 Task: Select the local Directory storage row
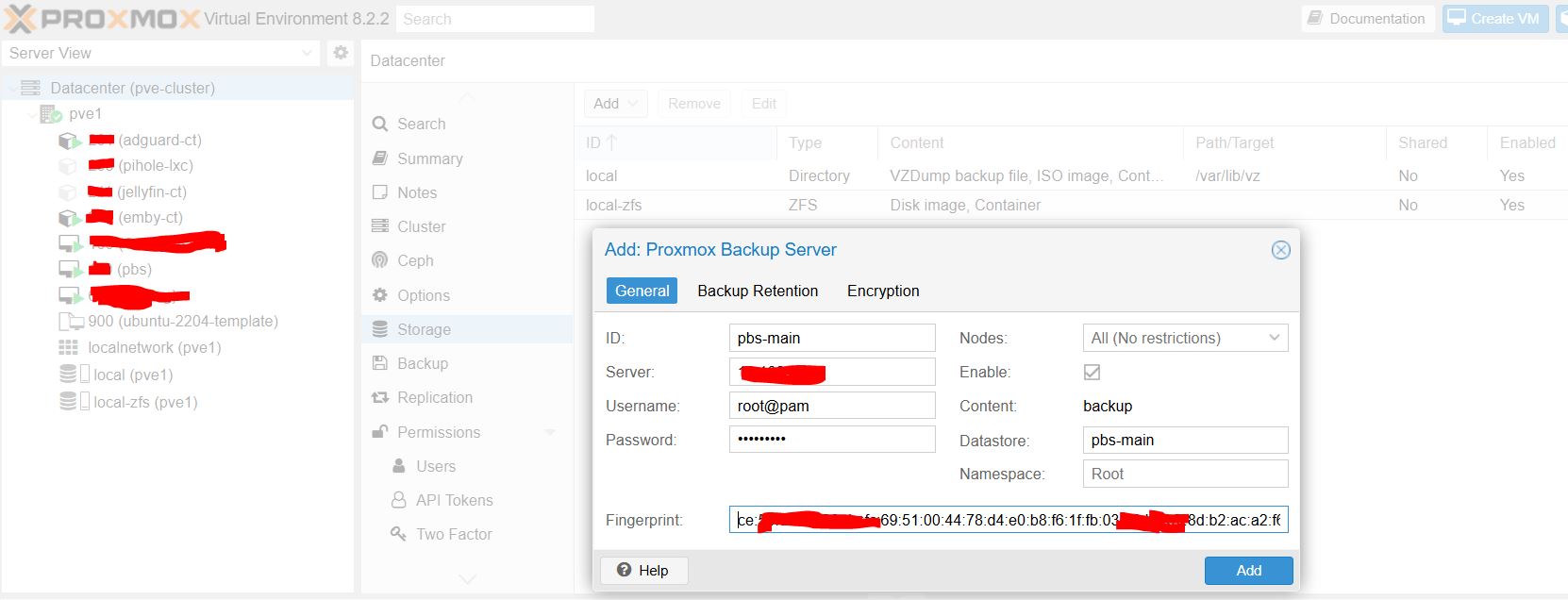coord(1071,175)
